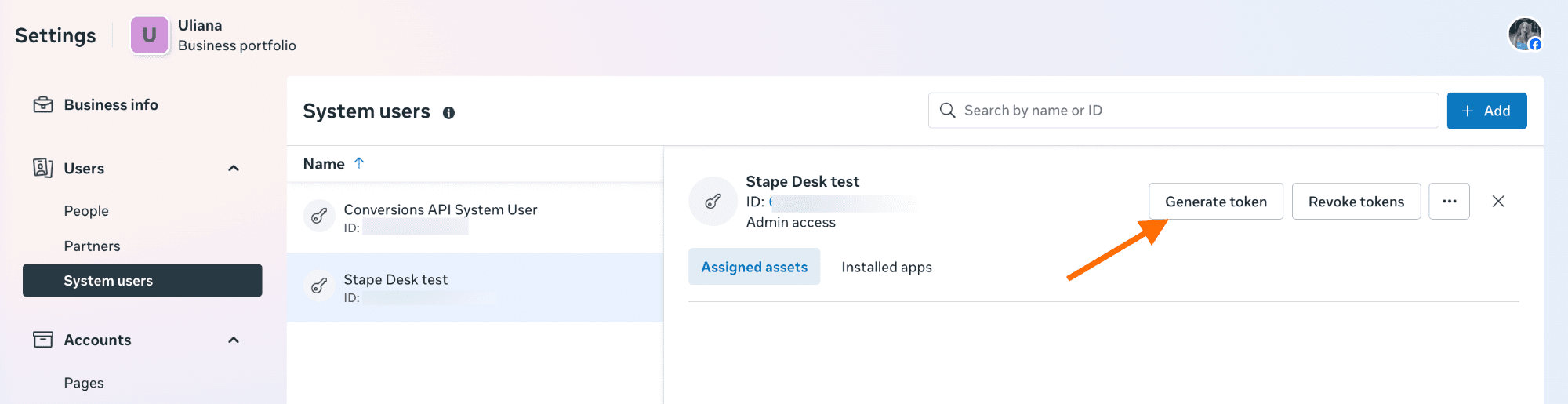Select the Stape Desk test row in list
Viewport: 1568px width, 404px height.
[475, 287]
